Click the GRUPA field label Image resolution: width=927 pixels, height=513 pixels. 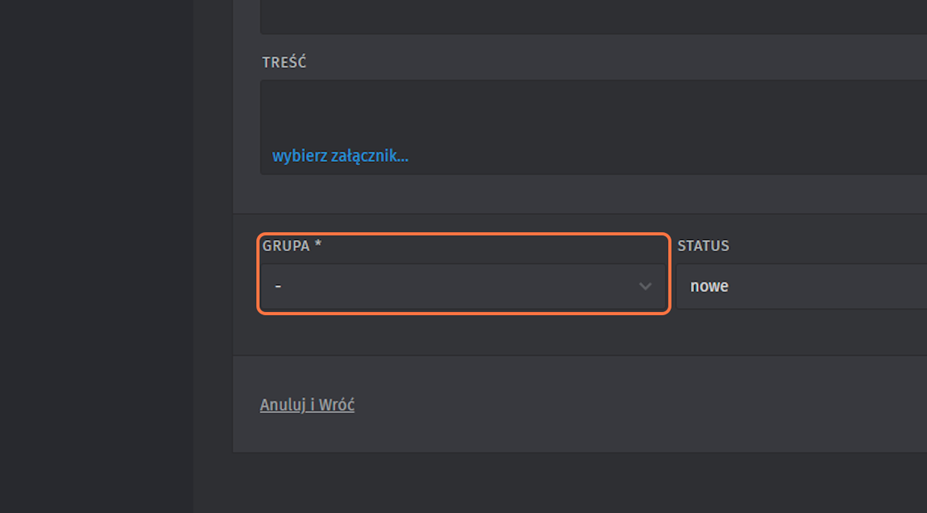pyautogui.click(x=286, y=245)
